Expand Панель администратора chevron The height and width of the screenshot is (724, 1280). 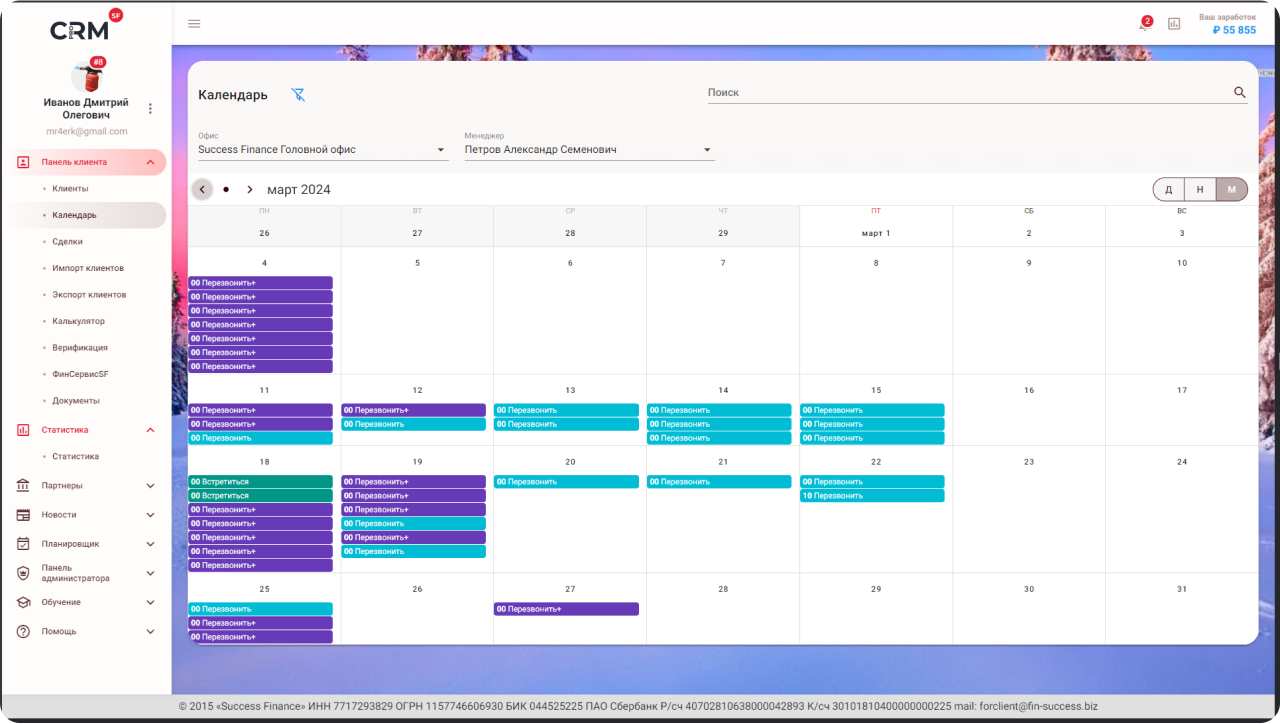pos(150,573)
